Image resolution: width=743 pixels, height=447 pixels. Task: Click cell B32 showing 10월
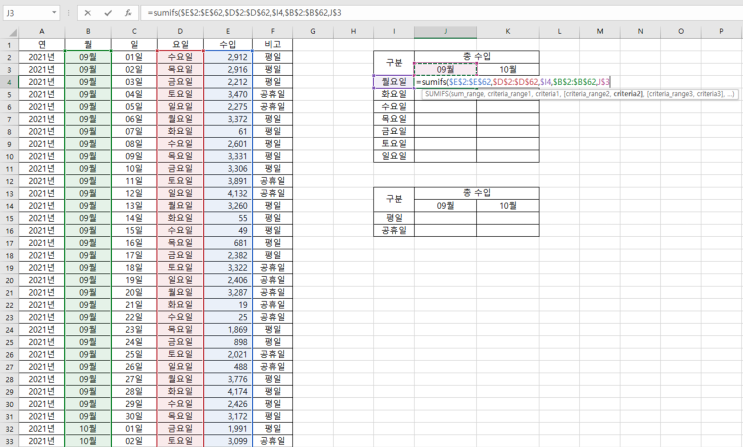pos(88,429)
